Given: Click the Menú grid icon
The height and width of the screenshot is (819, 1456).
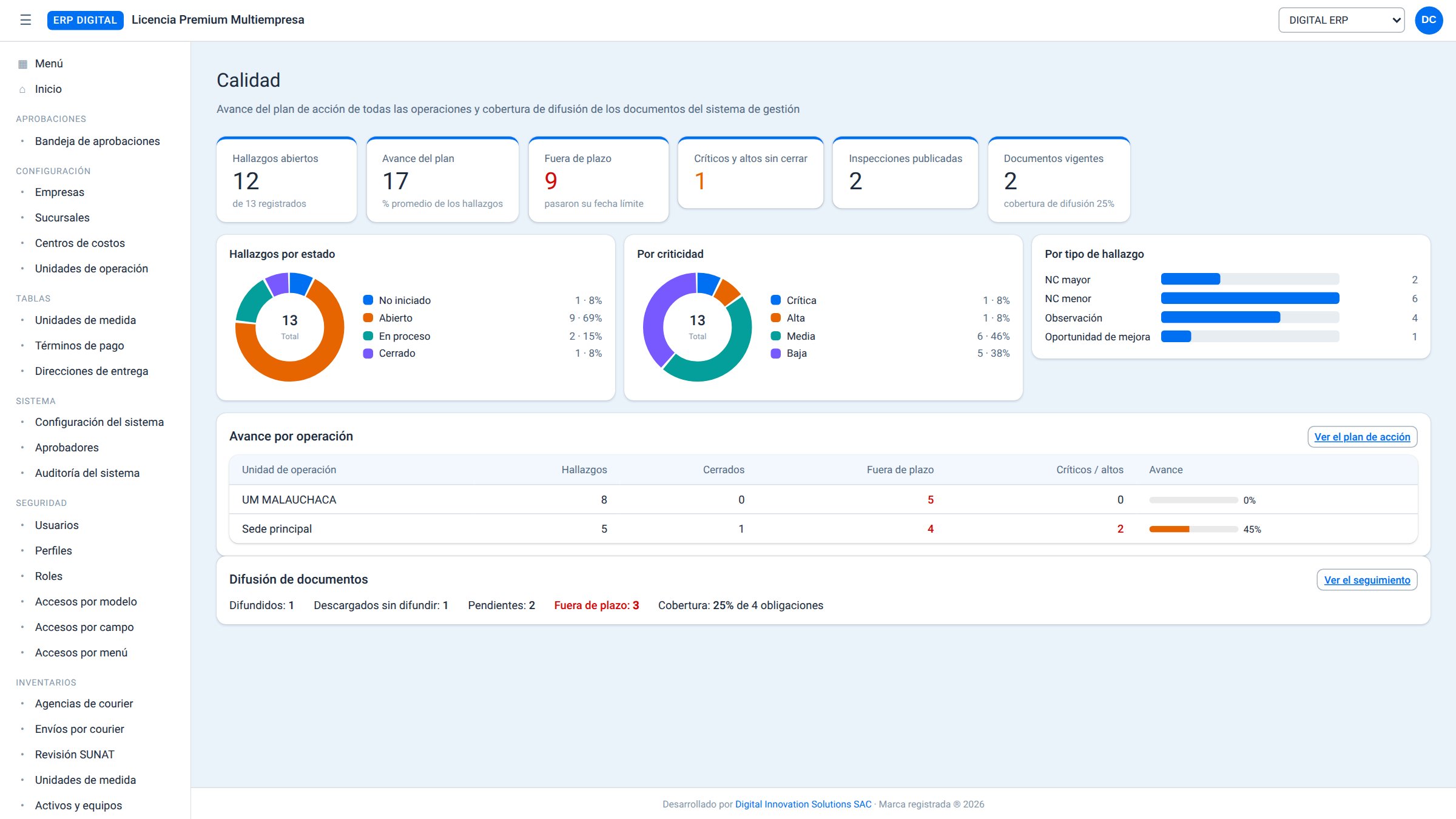Looking at the screenshot, I should tap(23, 64).
